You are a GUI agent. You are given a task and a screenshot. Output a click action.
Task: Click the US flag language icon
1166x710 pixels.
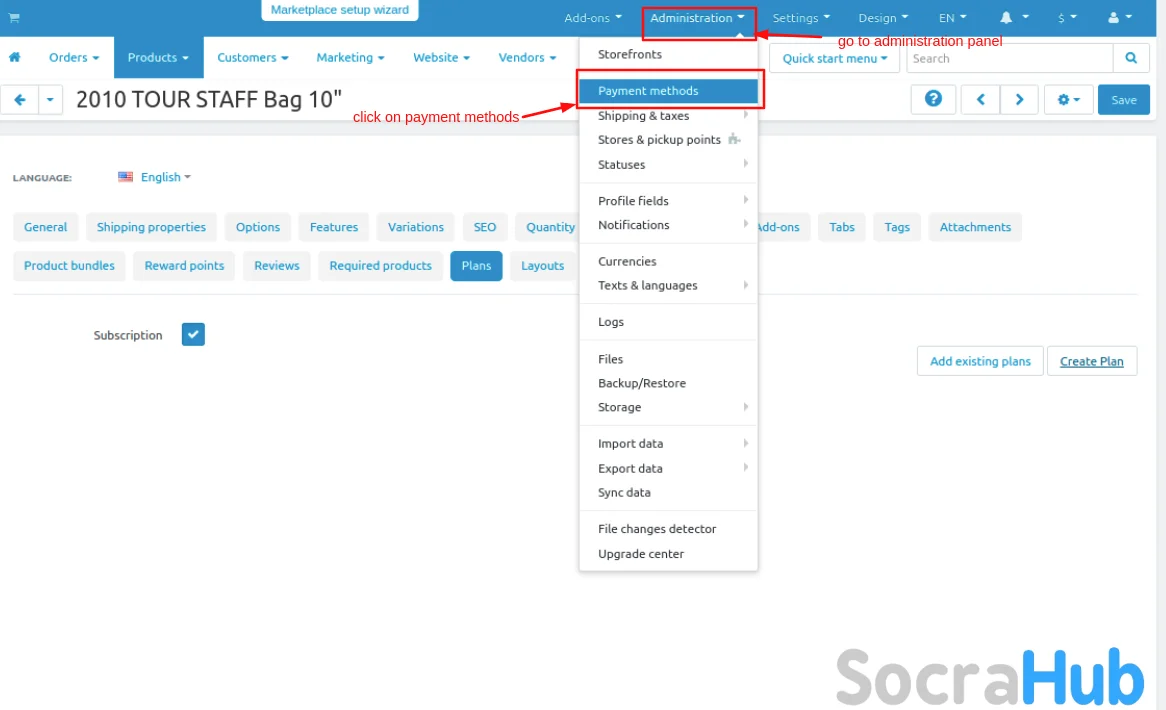(x=125, y=177)
